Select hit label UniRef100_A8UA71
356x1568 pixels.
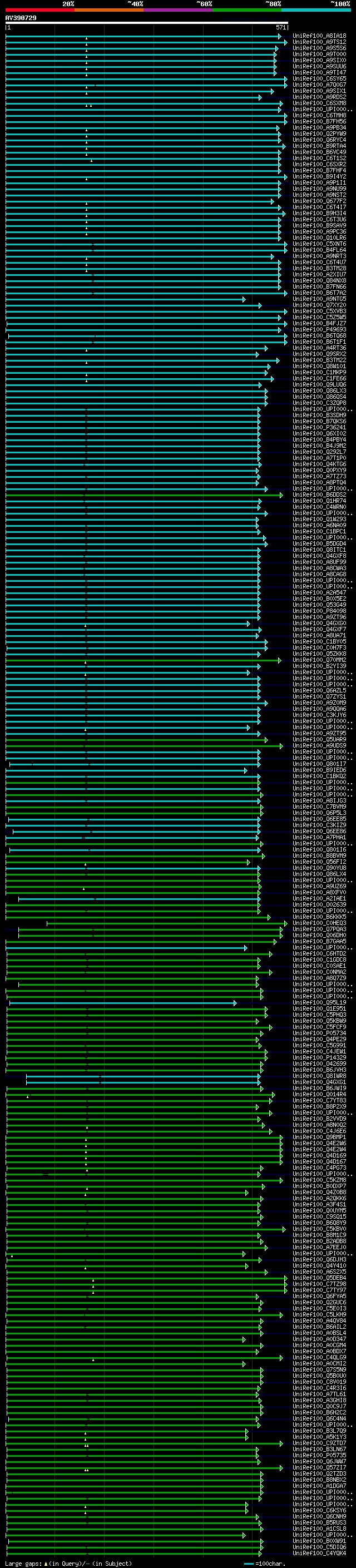click(x=319, y=635)
